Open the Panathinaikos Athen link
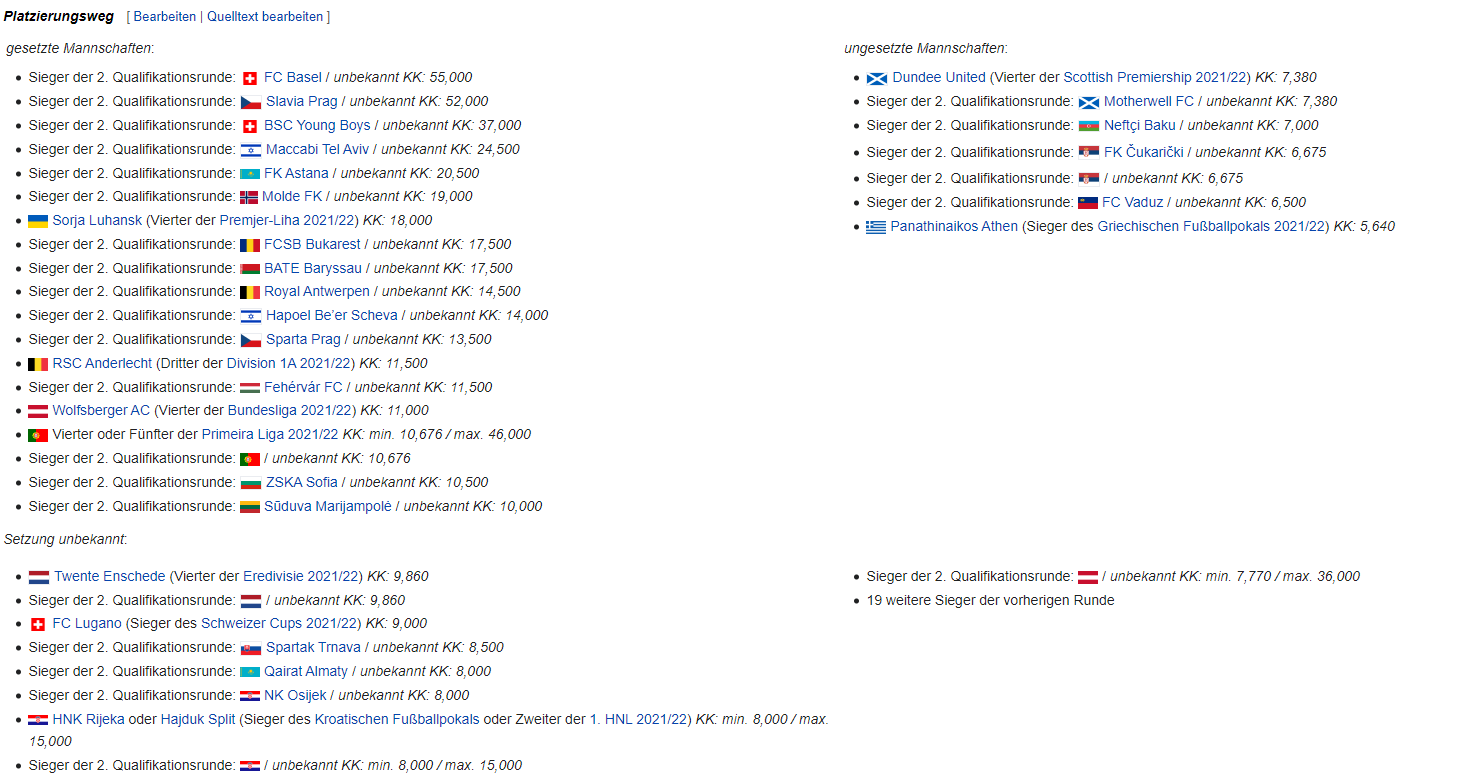This screenshot has width=1458, height=782. [x=954, y=227]
